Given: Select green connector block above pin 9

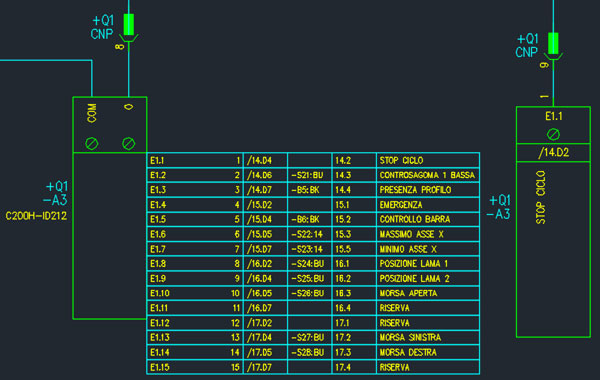Looking at the screenshot, I should [553, 43].
